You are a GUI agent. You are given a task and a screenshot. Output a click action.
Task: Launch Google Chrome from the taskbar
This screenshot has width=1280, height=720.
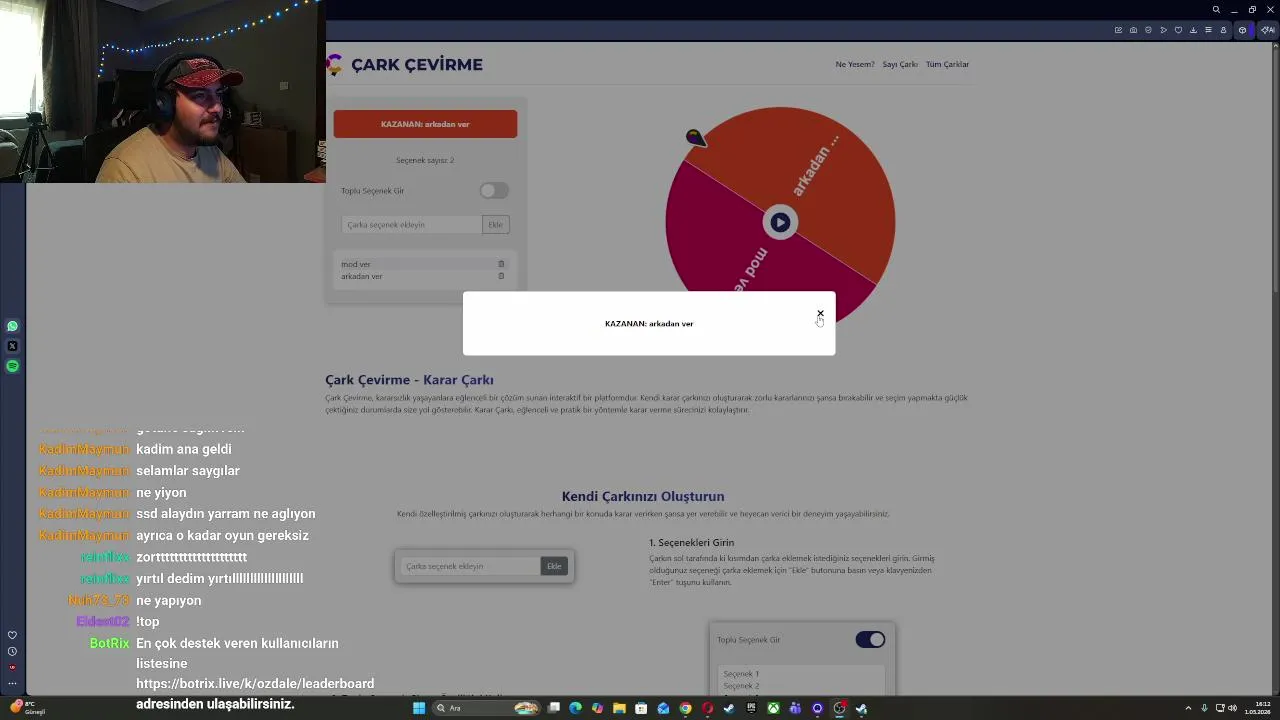(x=685, y=708)
